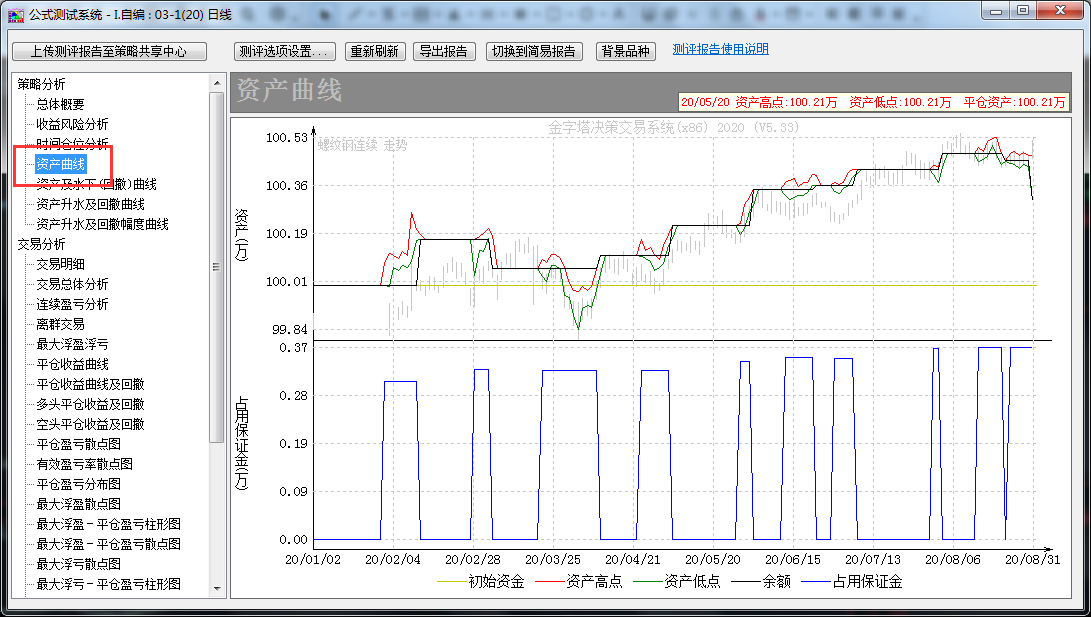Select 收益风险分析 in the tree
Viewport: 1091px width, 617px height.
(72, 124)
